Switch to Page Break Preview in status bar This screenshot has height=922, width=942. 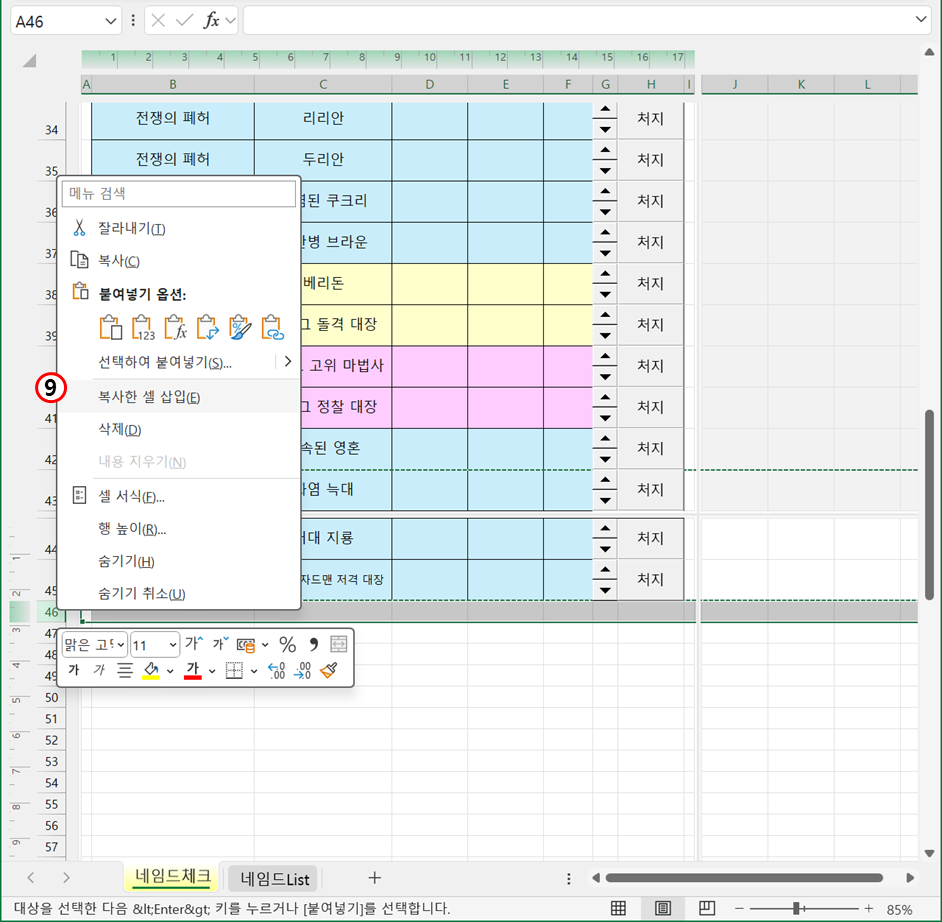706,908
